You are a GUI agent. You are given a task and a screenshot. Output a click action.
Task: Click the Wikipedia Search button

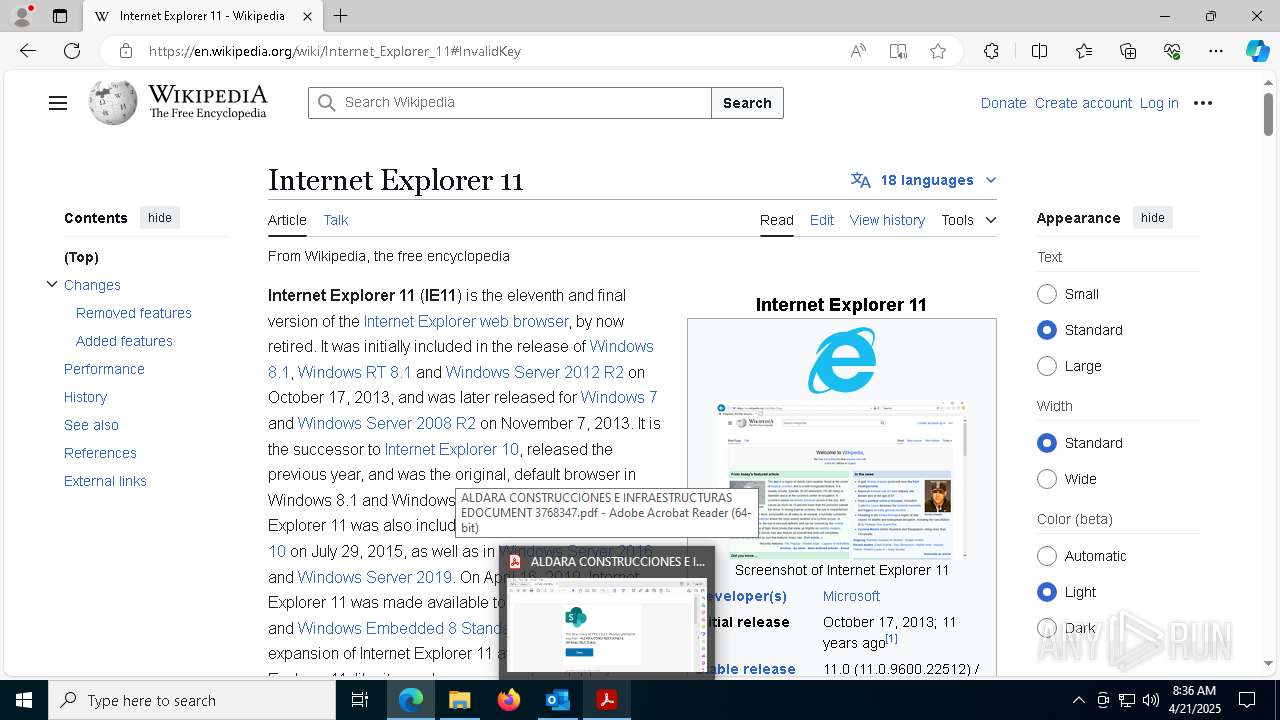tap(747, 103)
